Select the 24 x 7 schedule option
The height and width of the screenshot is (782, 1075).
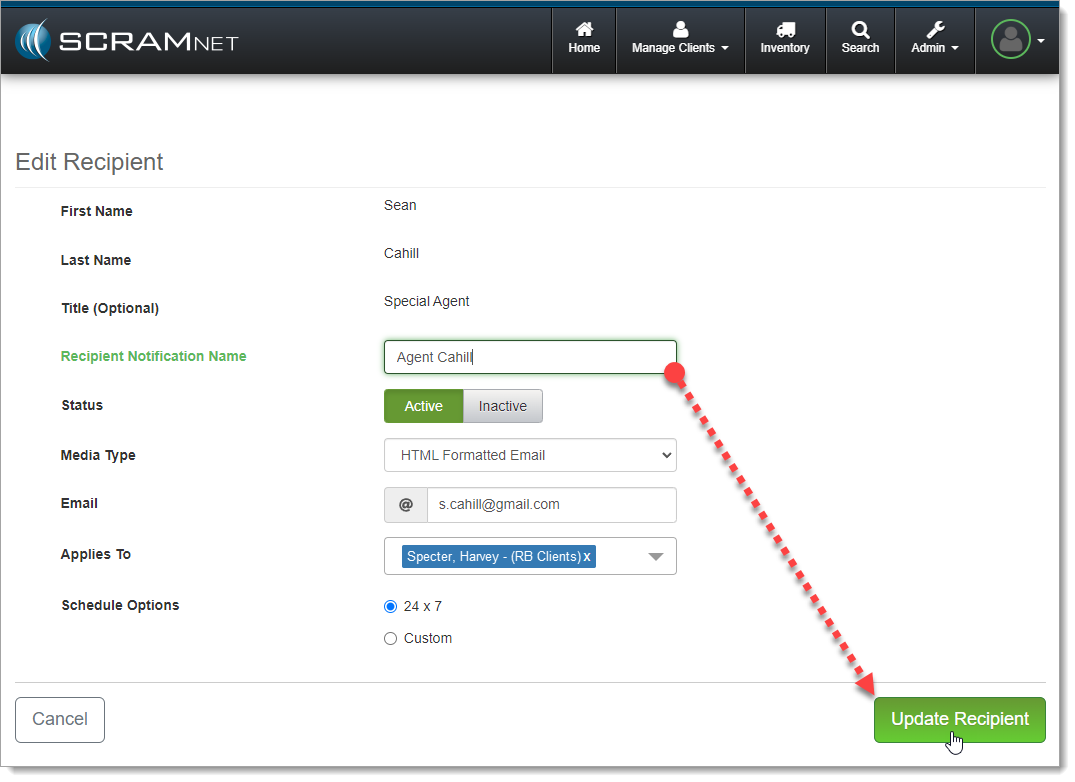[391, 607]
